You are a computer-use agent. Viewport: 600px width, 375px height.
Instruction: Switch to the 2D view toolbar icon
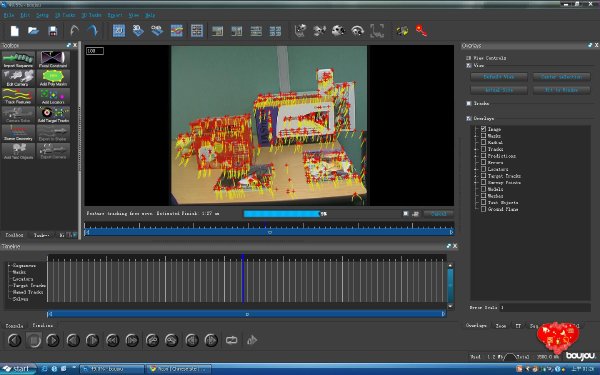119,31
